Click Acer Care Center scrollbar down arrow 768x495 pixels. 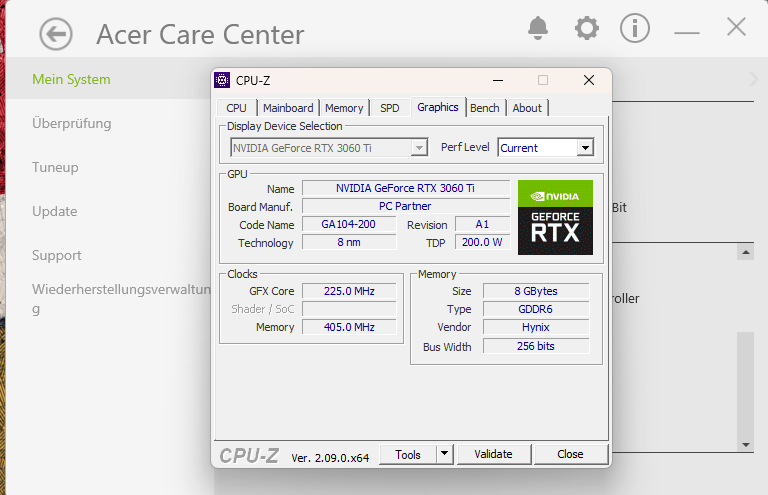pos(745,445)
